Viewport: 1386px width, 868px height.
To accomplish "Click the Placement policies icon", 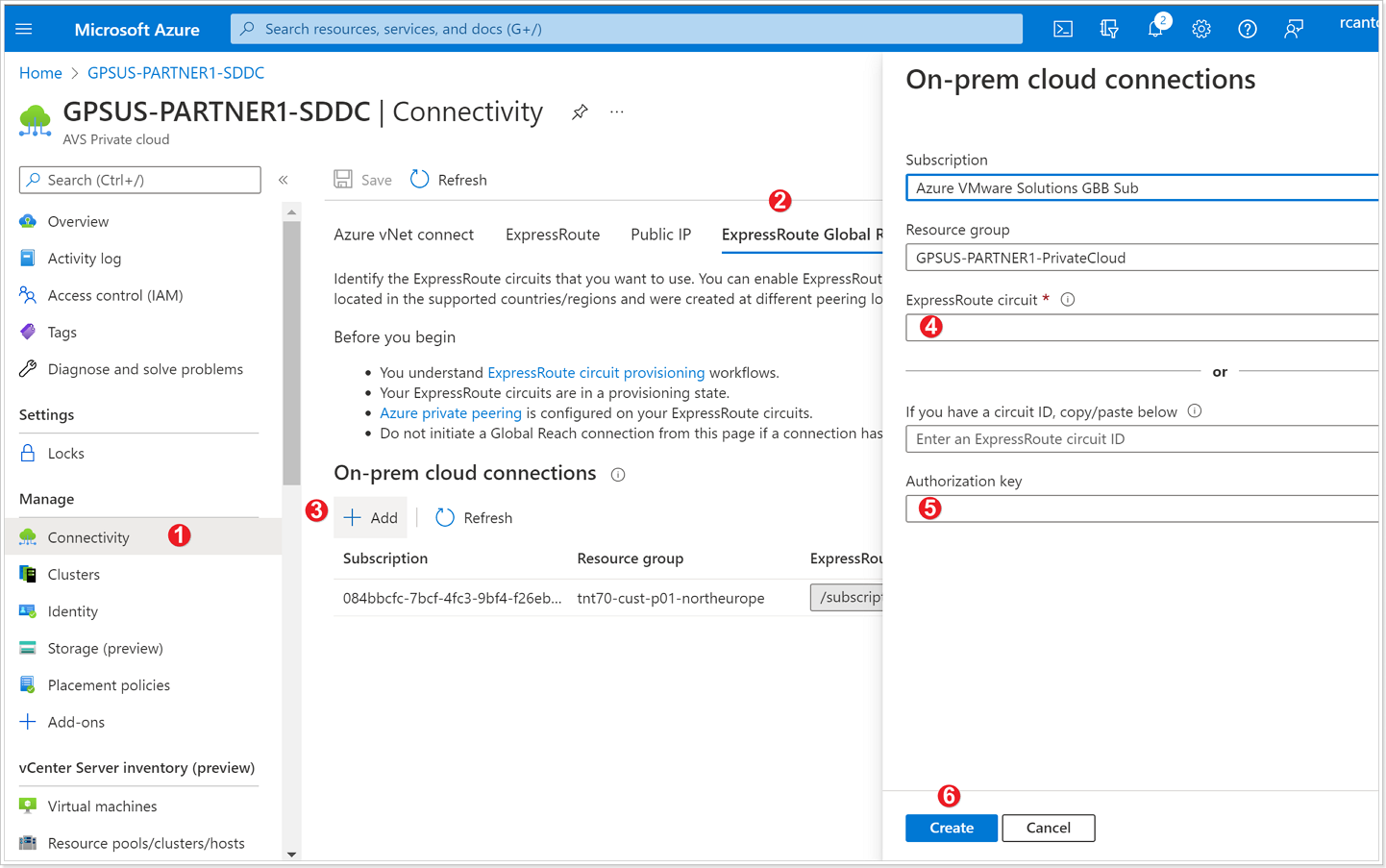I will point(28,684).
